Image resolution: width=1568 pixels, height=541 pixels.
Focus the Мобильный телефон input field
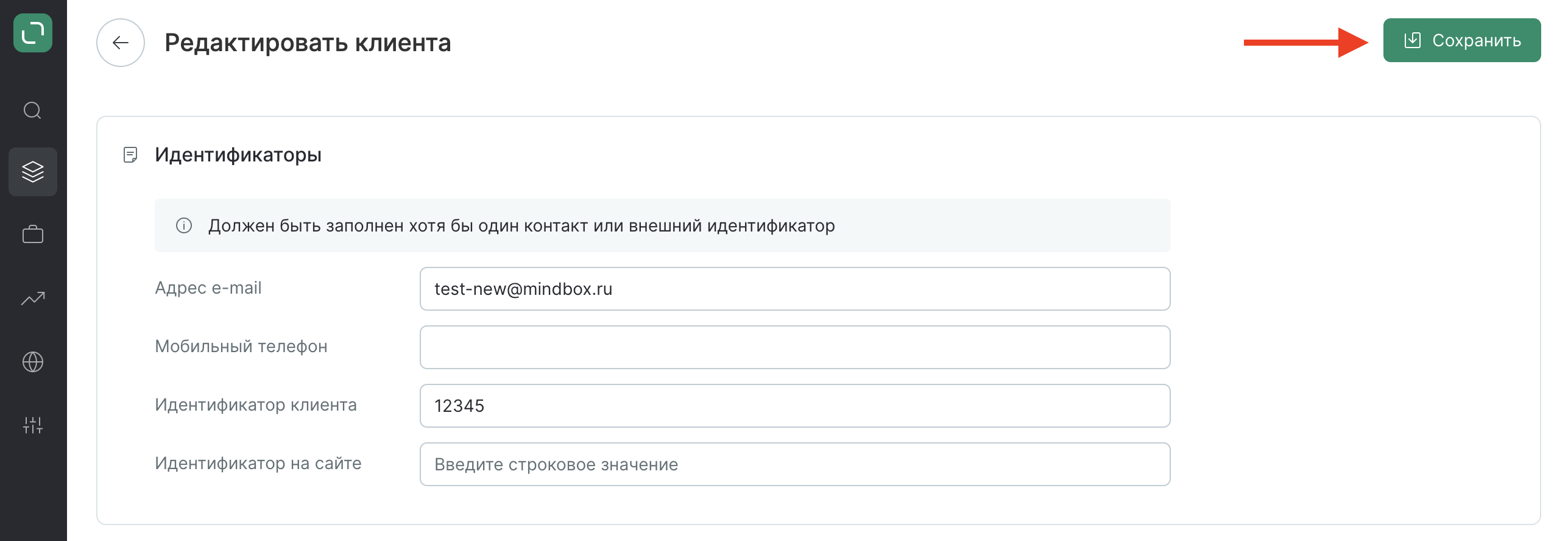(x=795, y=347)
